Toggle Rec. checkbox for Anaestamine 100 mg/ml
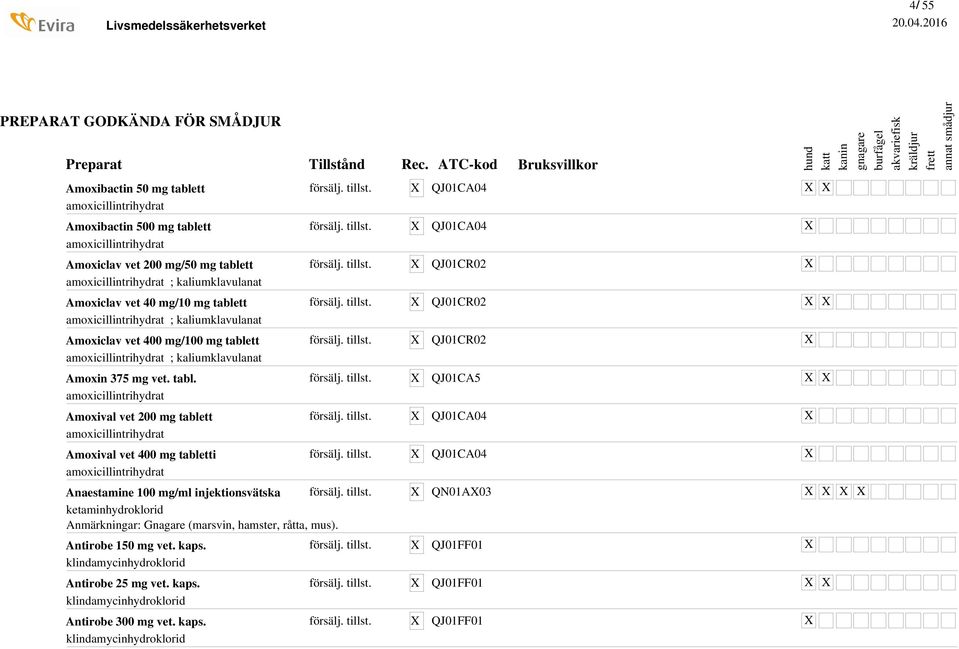This screenshot has width=959, height=649. pyautogui.click(x=415, y=491)
